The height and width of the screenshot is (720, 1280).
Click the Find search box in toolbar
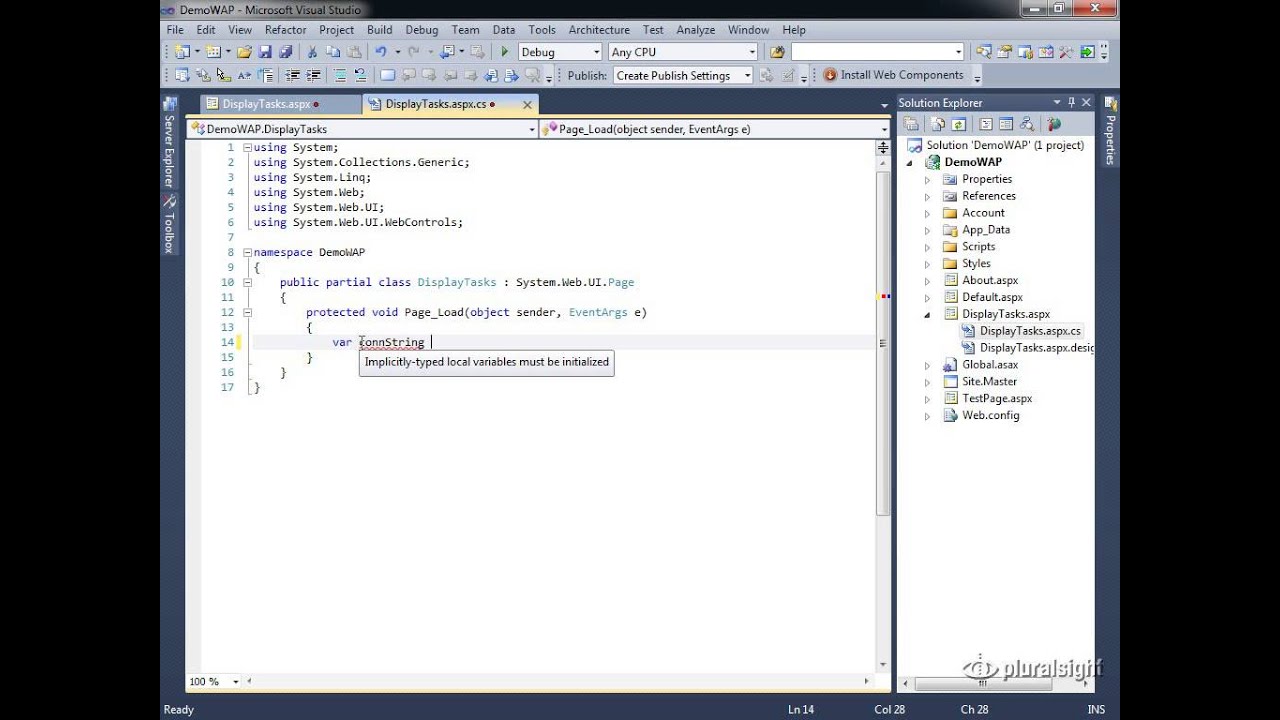tap(877, 52)
